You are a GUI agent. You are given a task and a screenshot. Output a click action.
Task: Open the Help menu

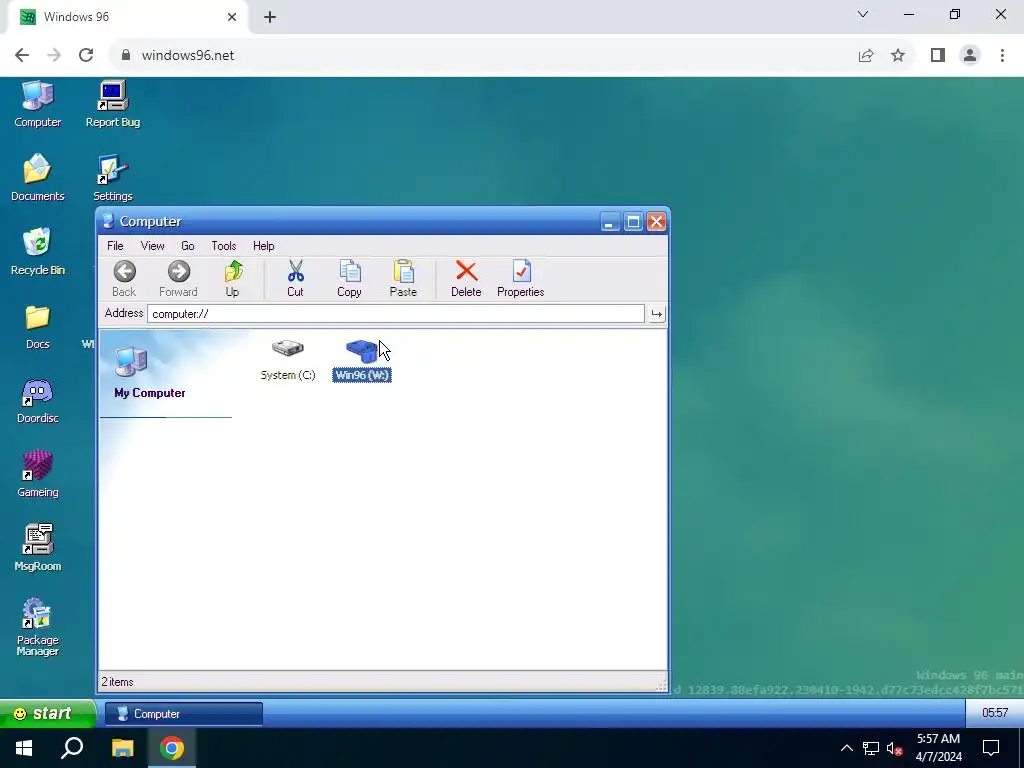264,246
